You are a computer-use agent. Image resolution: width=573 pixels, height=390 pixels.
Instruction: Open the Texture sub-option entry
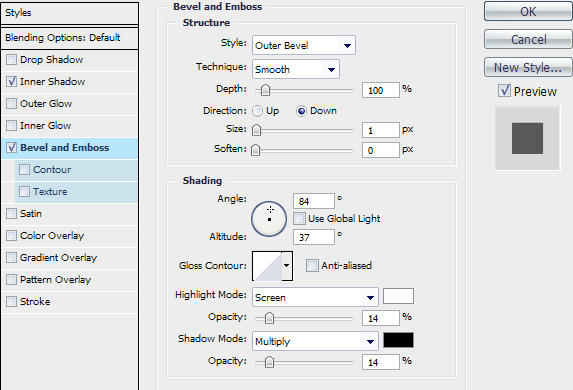click(x=50, y=192)
